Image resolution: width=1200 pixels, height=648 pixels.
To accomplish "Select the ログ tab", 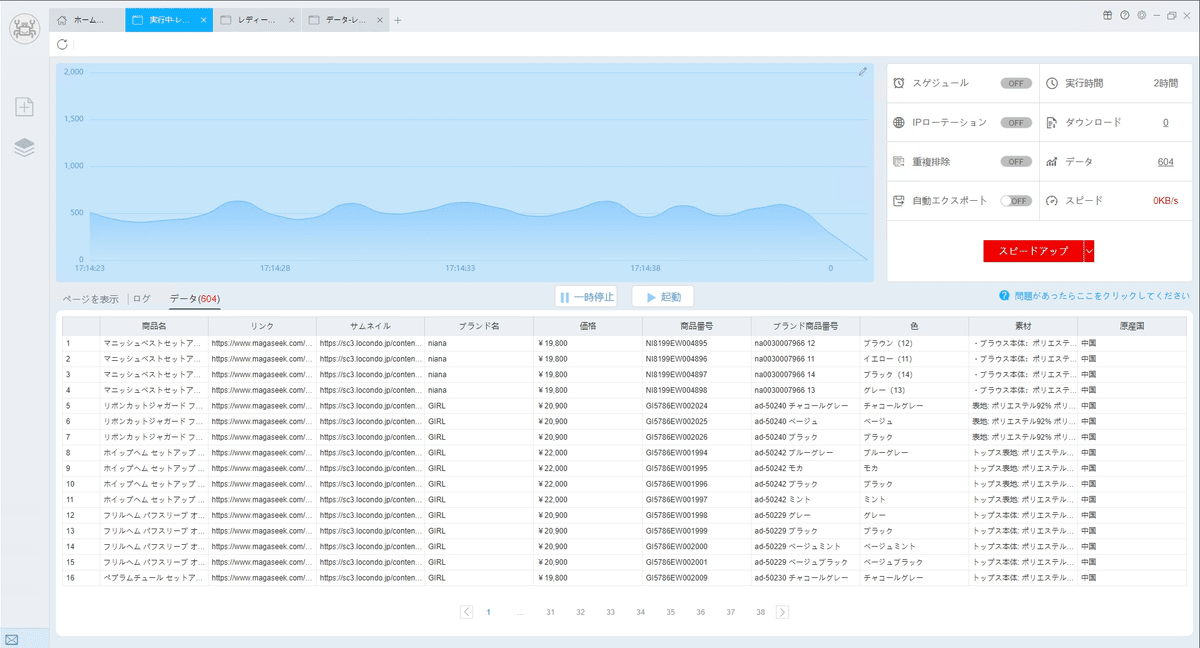I will 142,298.
